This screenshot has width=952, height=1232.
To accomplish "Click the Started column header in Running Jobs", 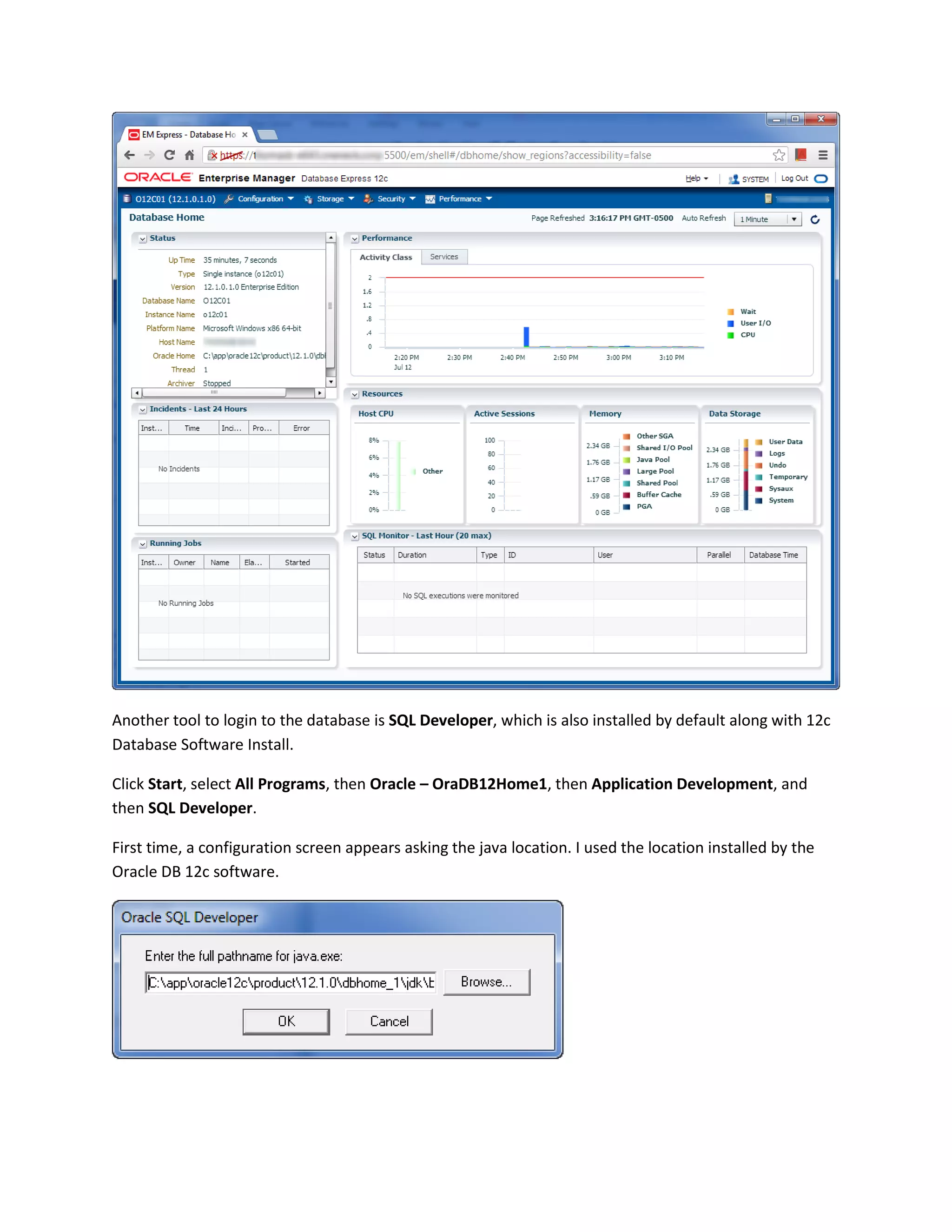I will pyautogui.click(x=298, y=563).
